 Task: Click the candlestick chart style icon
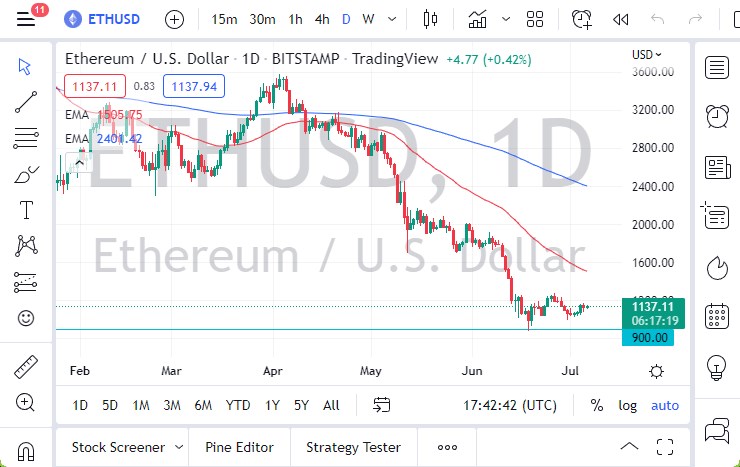431,19
